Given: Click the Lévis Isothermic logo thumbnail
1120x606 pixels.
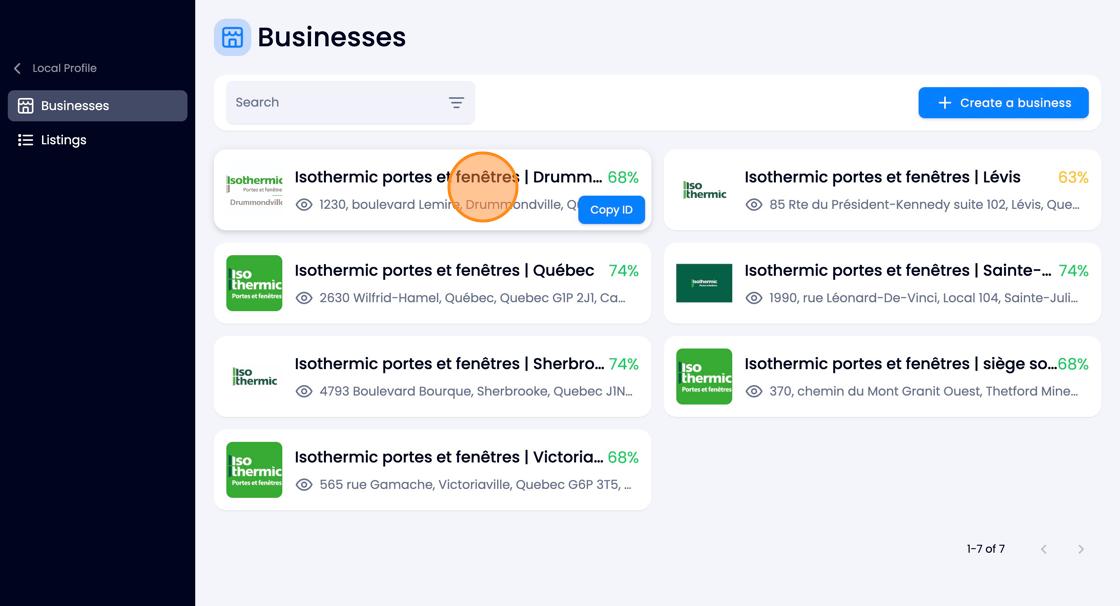Looking at the screenshot, I should tap(704, 190).
